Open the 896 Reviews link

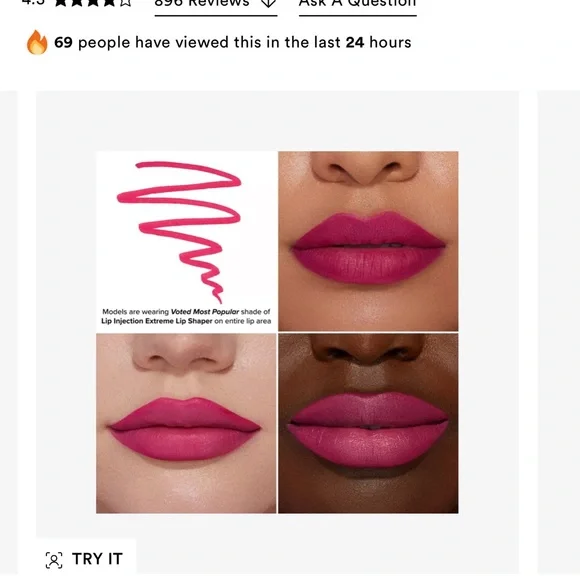pos(202,3)
